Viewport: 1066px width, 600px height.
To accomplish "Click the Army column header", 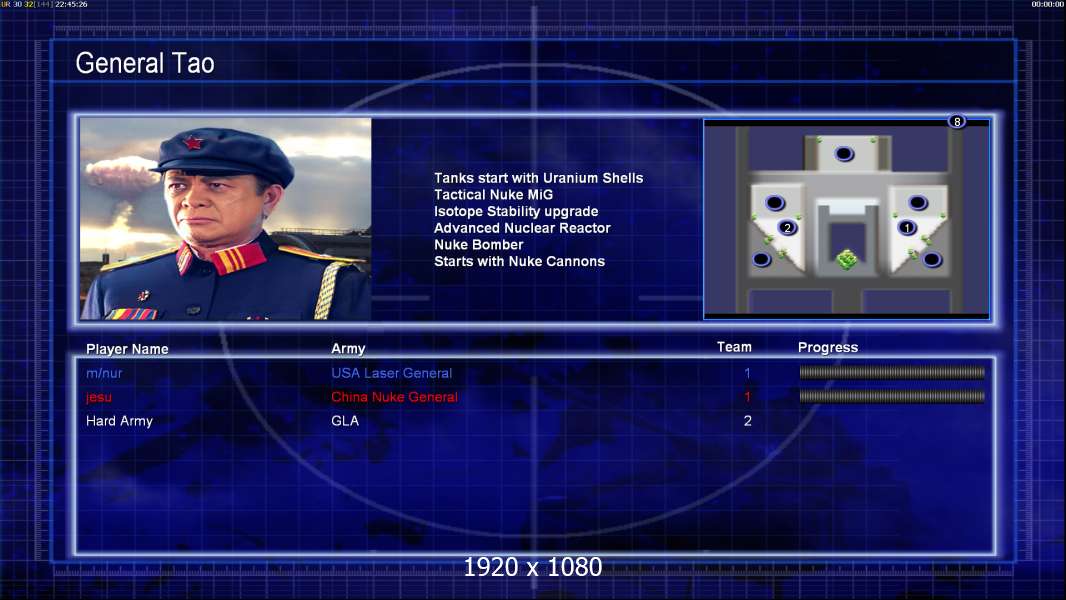I will pos(348,349).
